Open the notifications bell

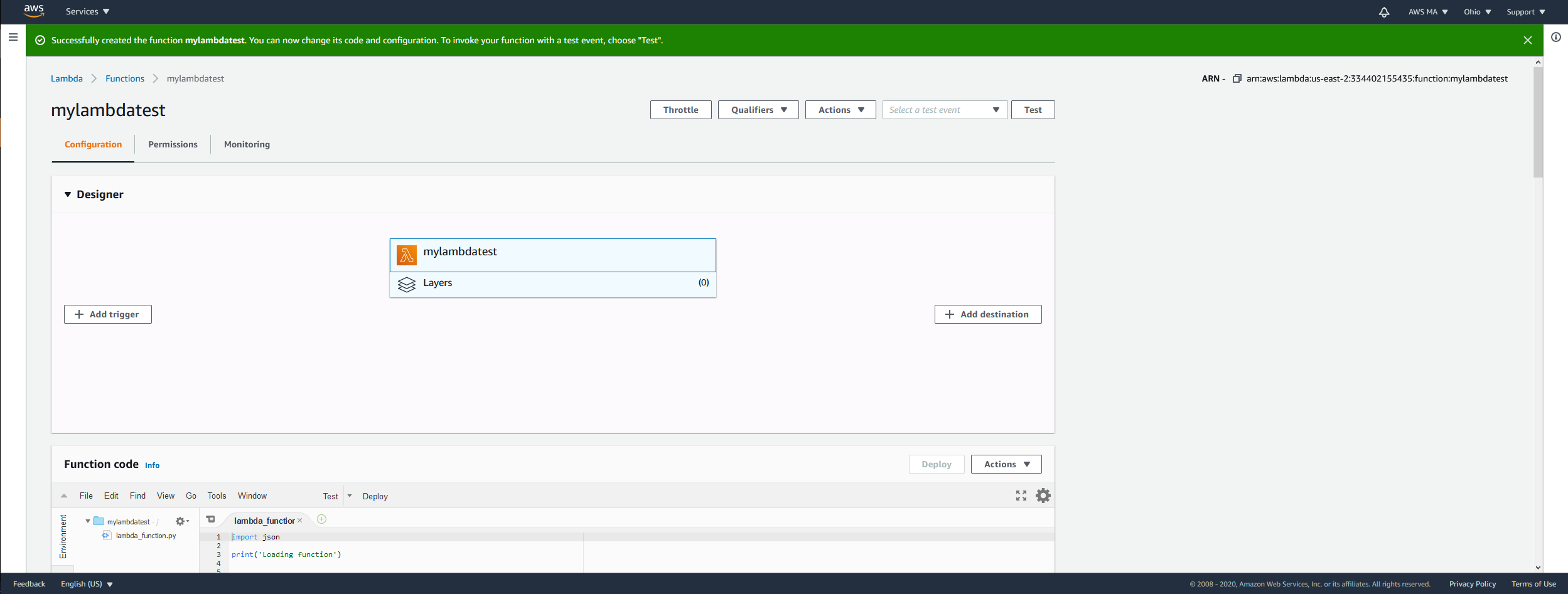1384,12
